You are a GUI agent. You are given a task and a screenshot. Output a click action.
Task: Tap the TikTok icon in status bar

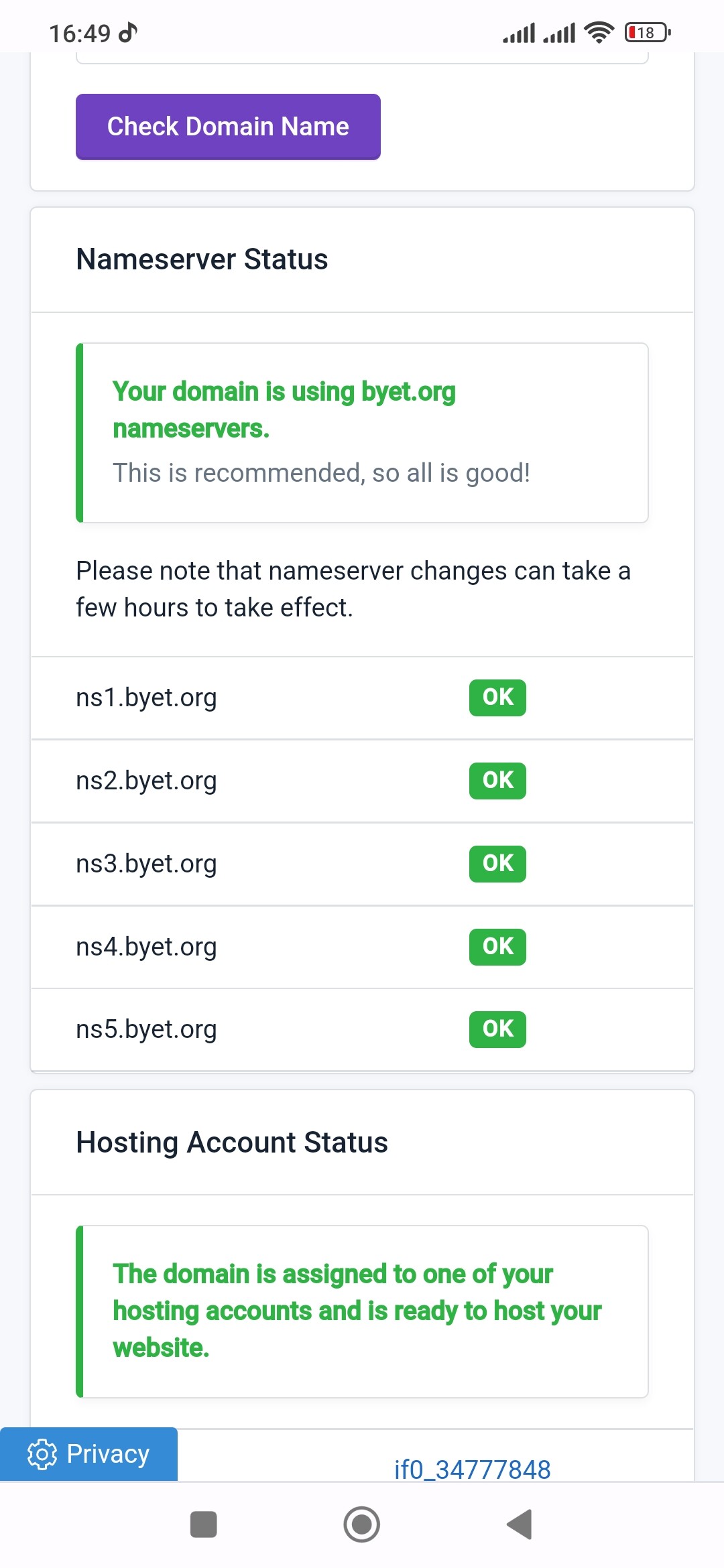click(x=128, y=32)
